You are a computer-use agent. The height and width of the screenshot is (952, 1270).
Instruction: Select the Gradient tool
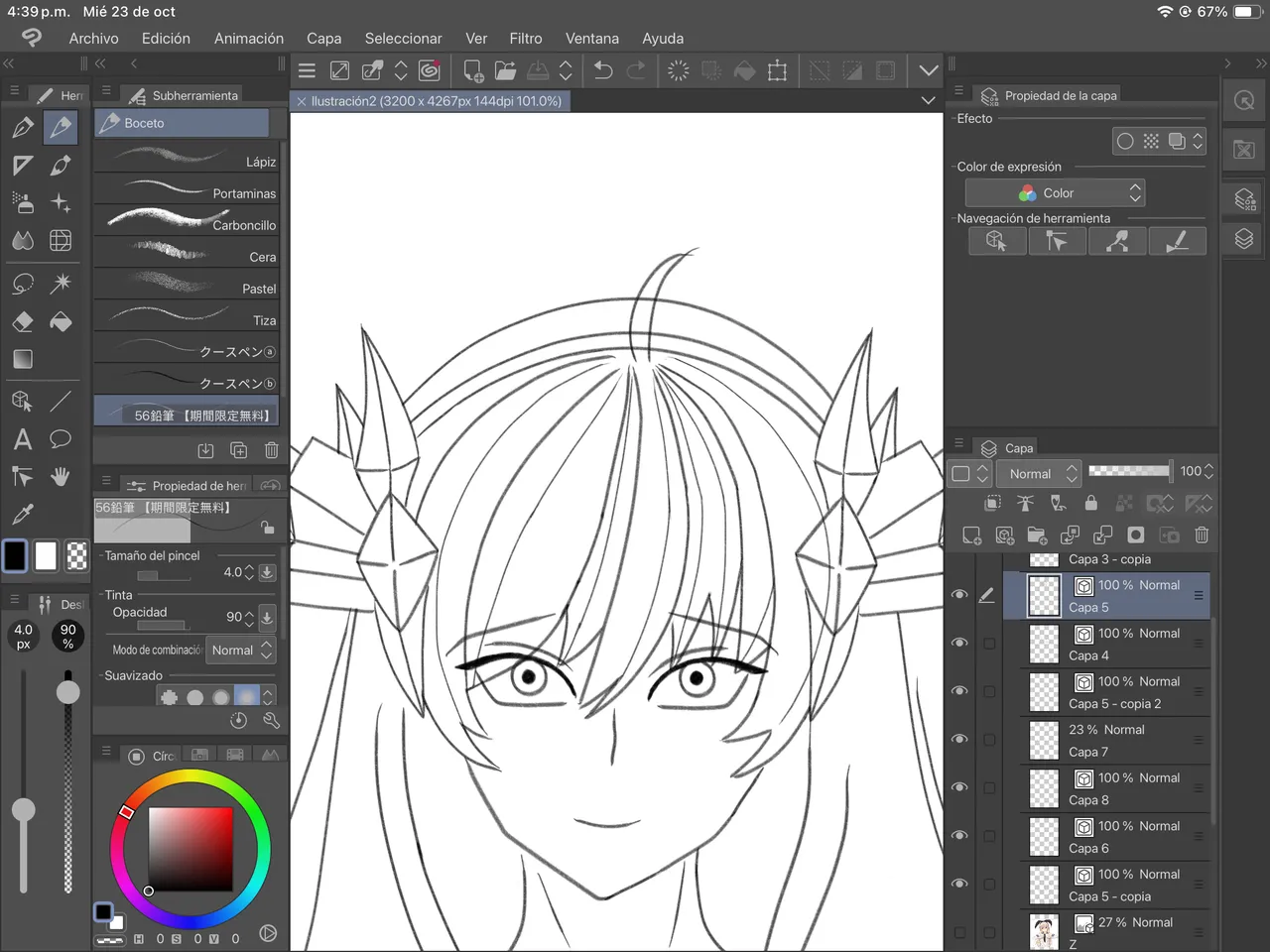[23, 359]
